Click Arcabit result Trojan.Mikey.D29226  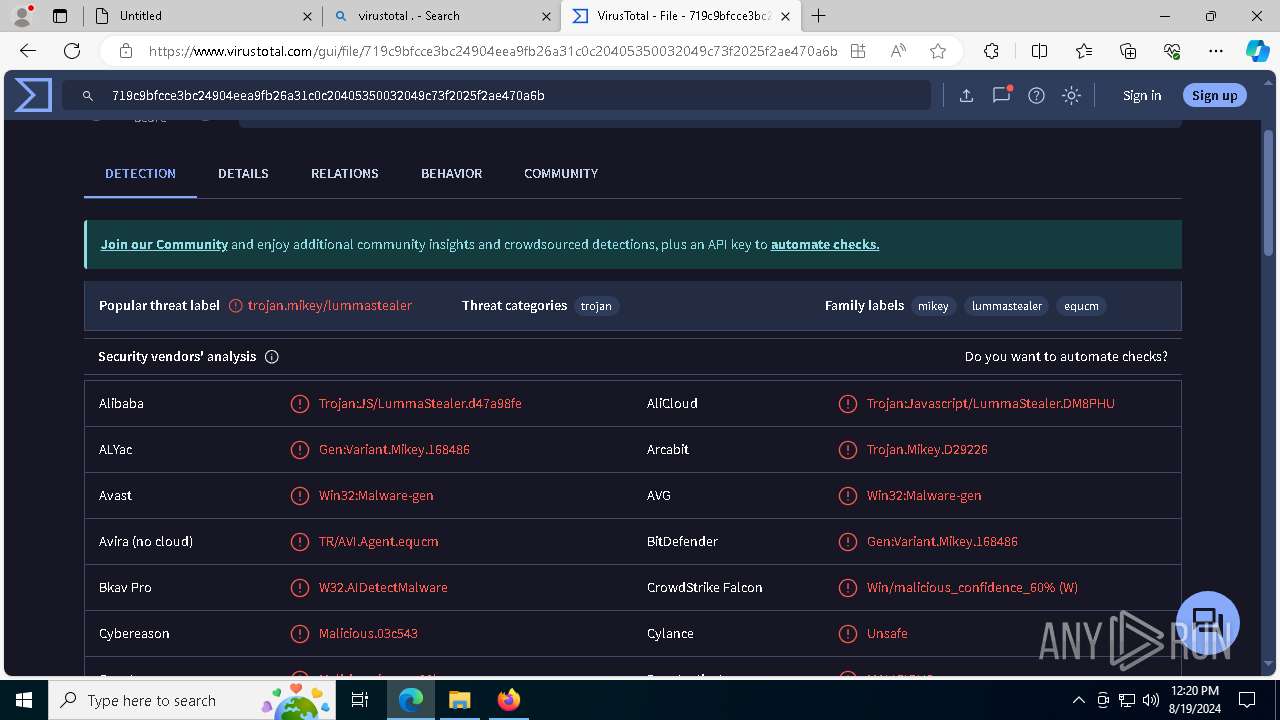[x=927, y=450]
